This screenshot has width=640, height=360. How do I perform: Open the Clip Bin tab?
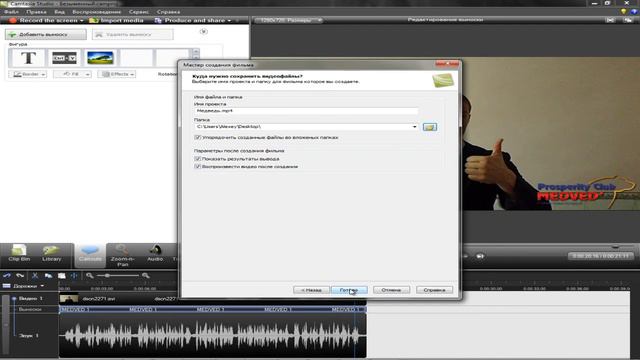tap(19, 254)
